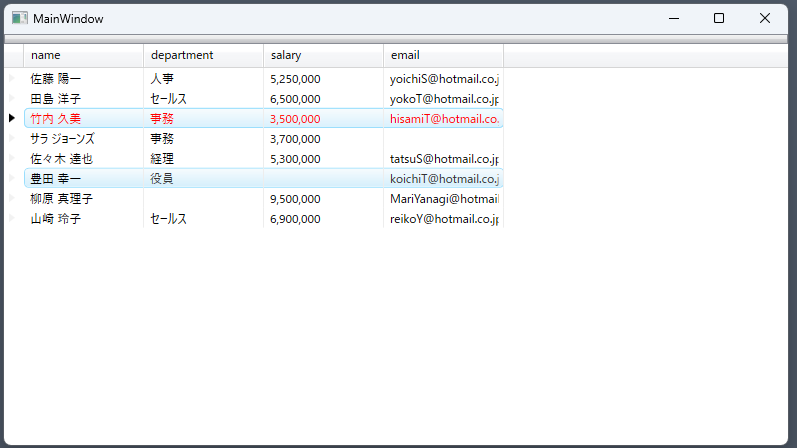Click department 事務 in 竹内 久美 row
Image resolution: width=797 pixels, height=448 pixels.
[x=203, y=118]
